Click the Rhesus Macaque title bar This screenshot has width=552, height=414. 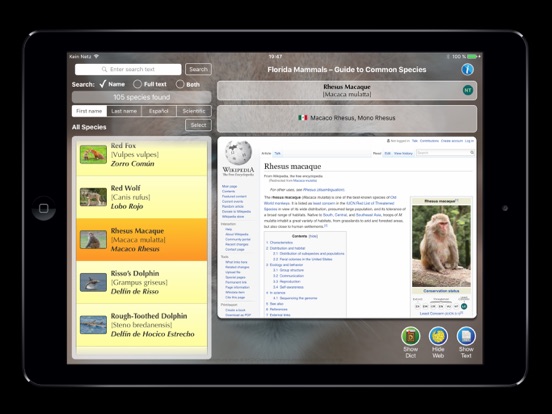[347, 90]
